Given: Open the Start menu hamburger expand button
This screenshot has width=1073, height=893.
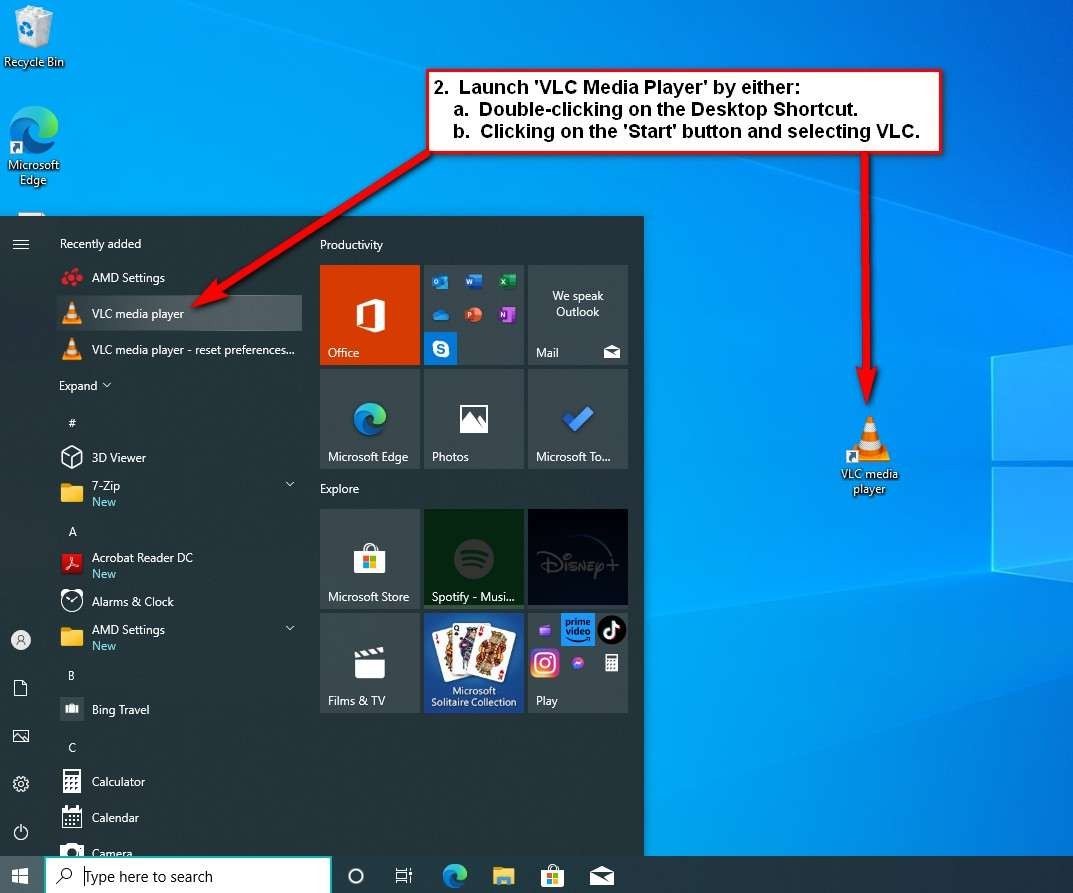Looking at the screenshot, I should [21, 244].
